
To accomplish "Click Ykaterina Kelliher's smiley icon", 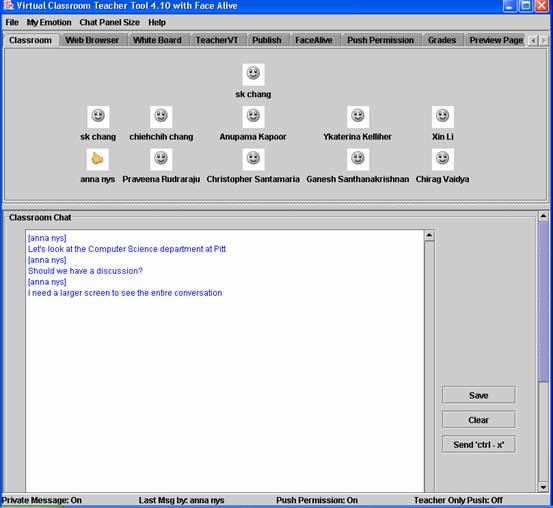I will (358, 117).
